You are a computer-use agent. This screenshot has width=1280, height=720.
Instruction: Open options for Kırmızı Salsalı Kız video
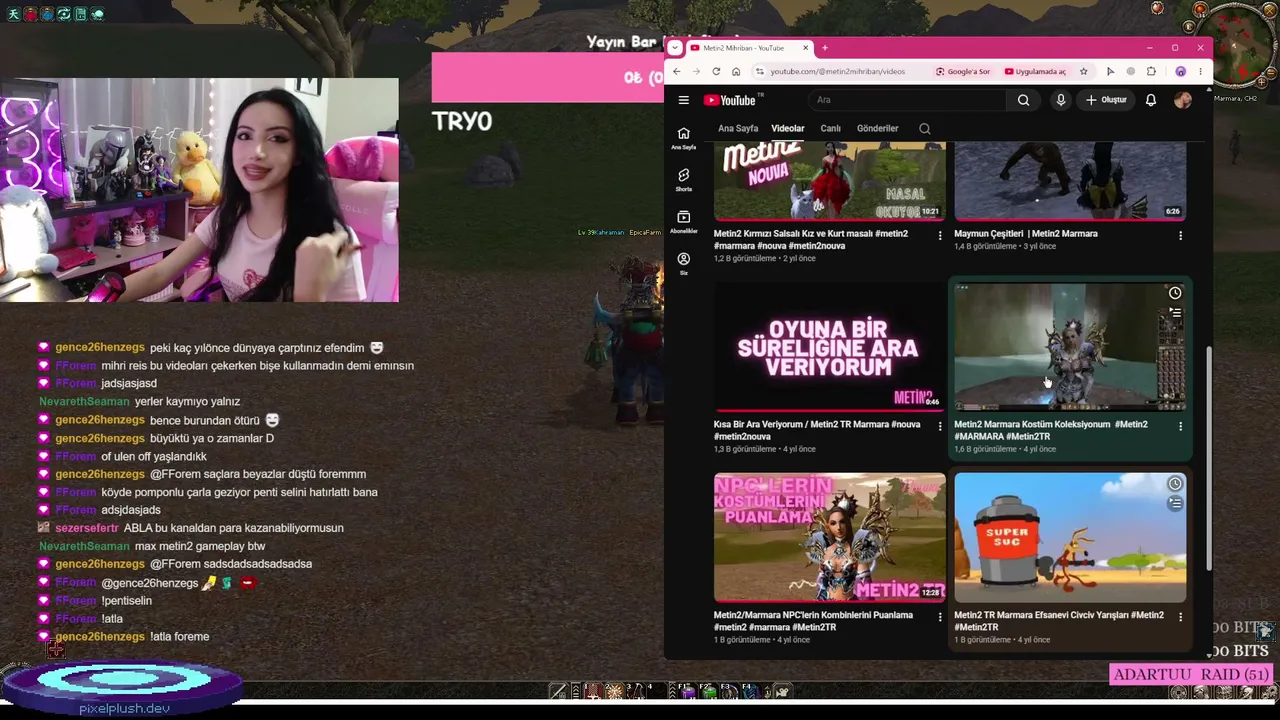click(x=939, y=235)
